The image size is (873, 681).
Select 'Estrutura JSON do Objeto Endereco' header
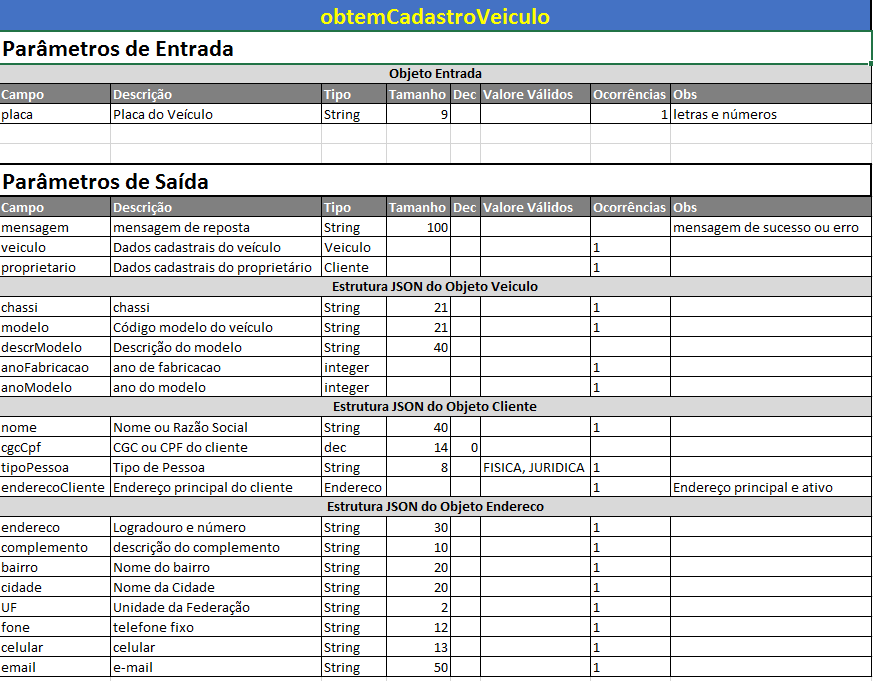pos(435,507)
